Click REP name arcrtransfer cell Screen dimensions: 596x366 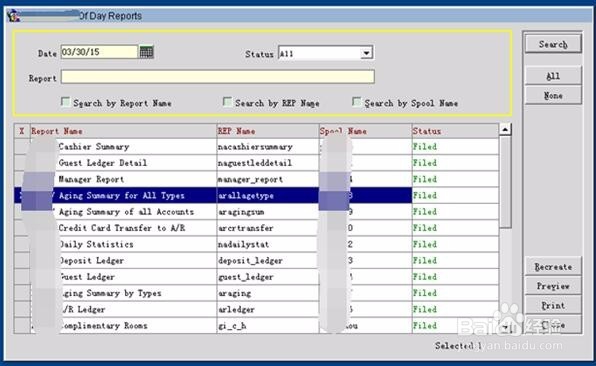coord(268,228)
